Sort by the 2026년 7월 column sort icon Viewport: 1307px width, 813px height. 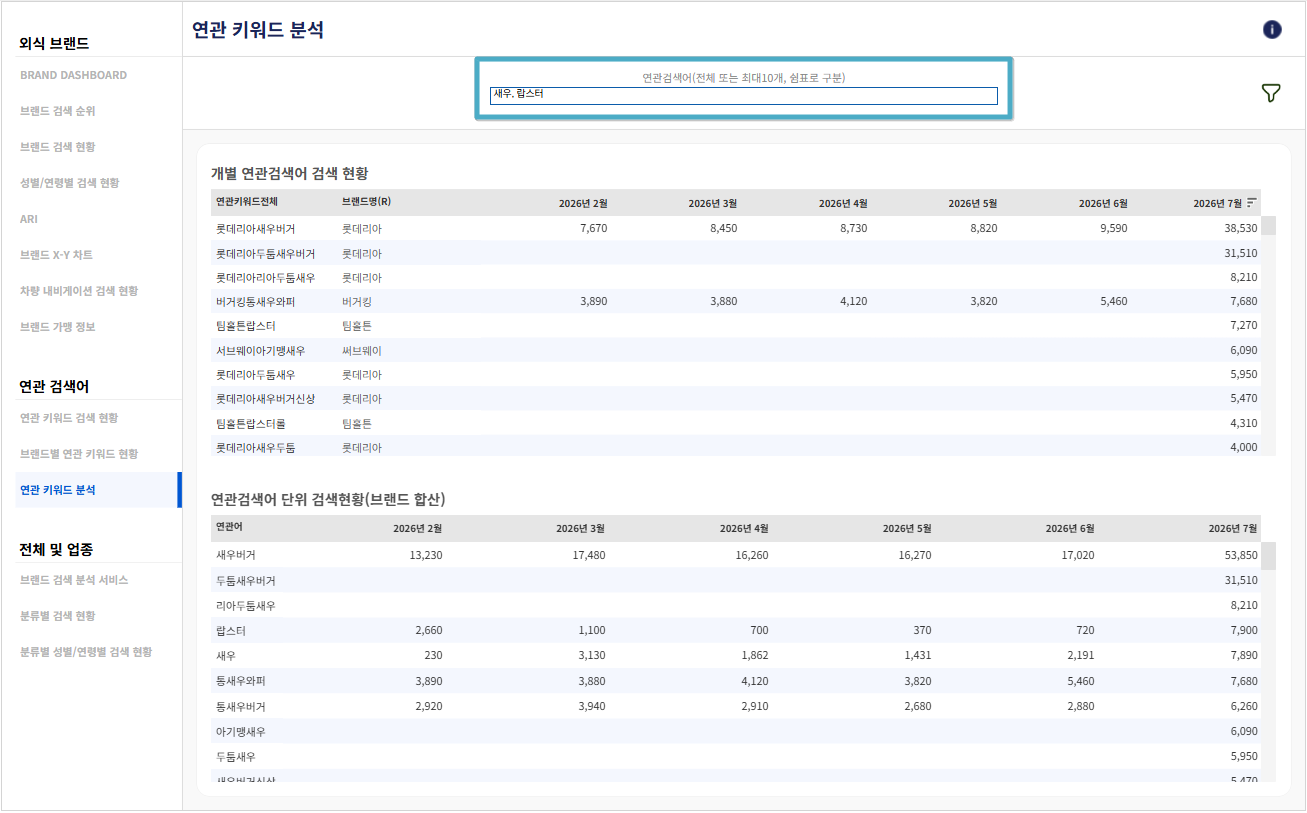click(x=1252, y=202)
